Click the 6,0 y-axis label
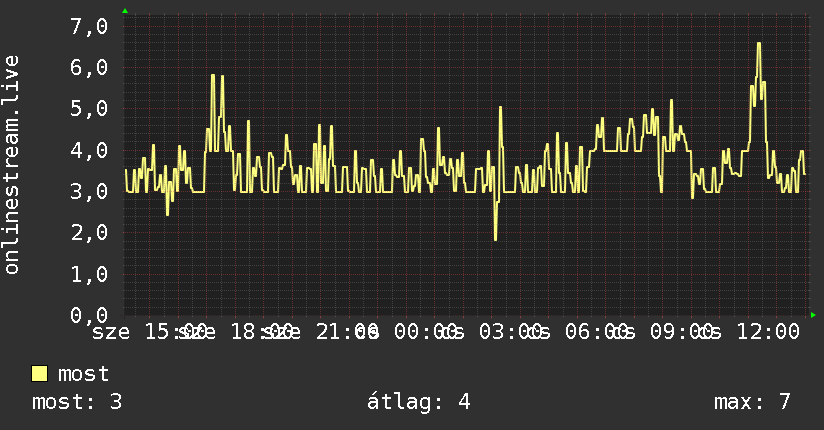Viewport: 824px width, 430px height. 89,67
